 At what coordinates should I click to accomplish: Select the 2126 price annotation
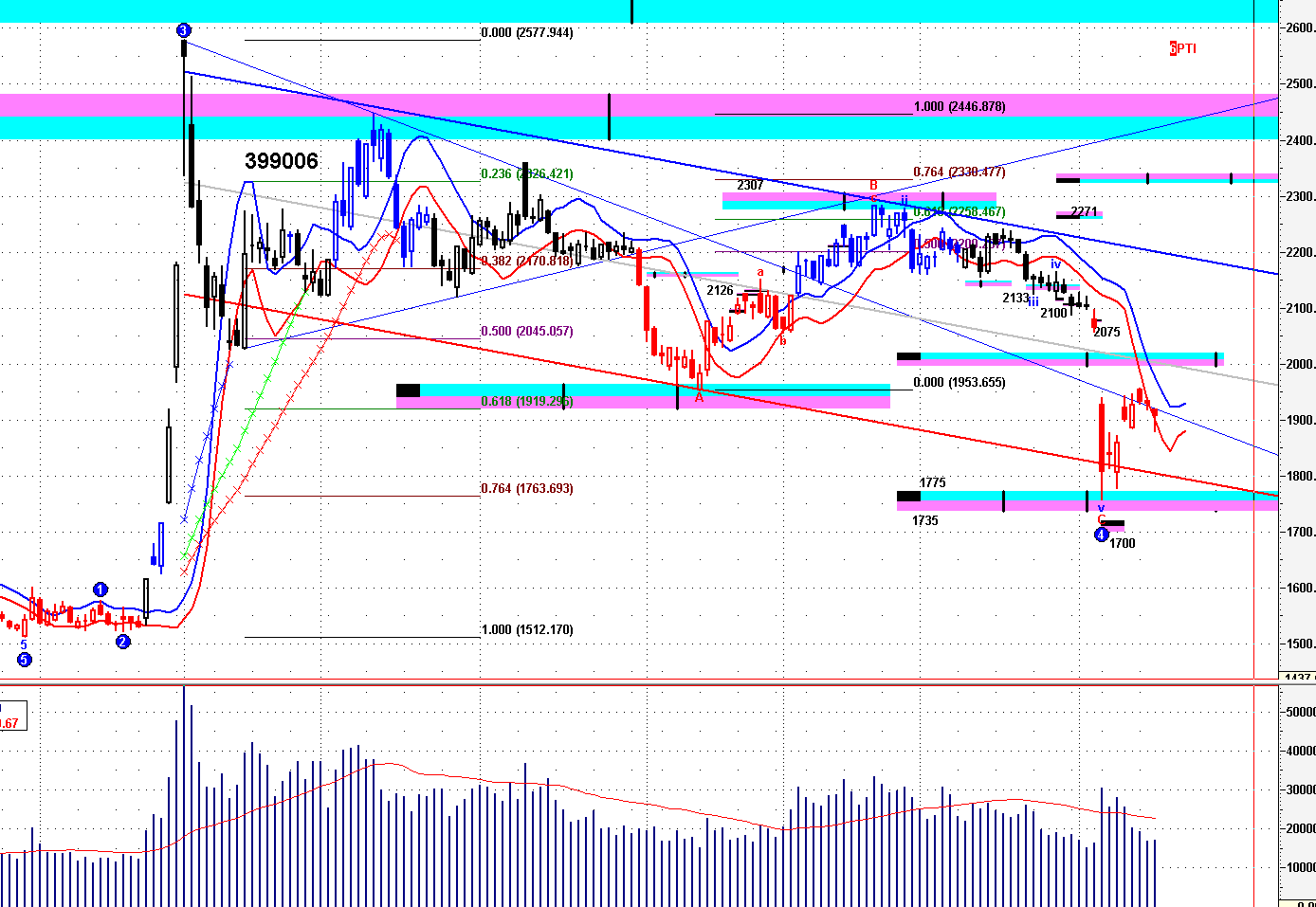pyautogui.click(x=720, y=290)
